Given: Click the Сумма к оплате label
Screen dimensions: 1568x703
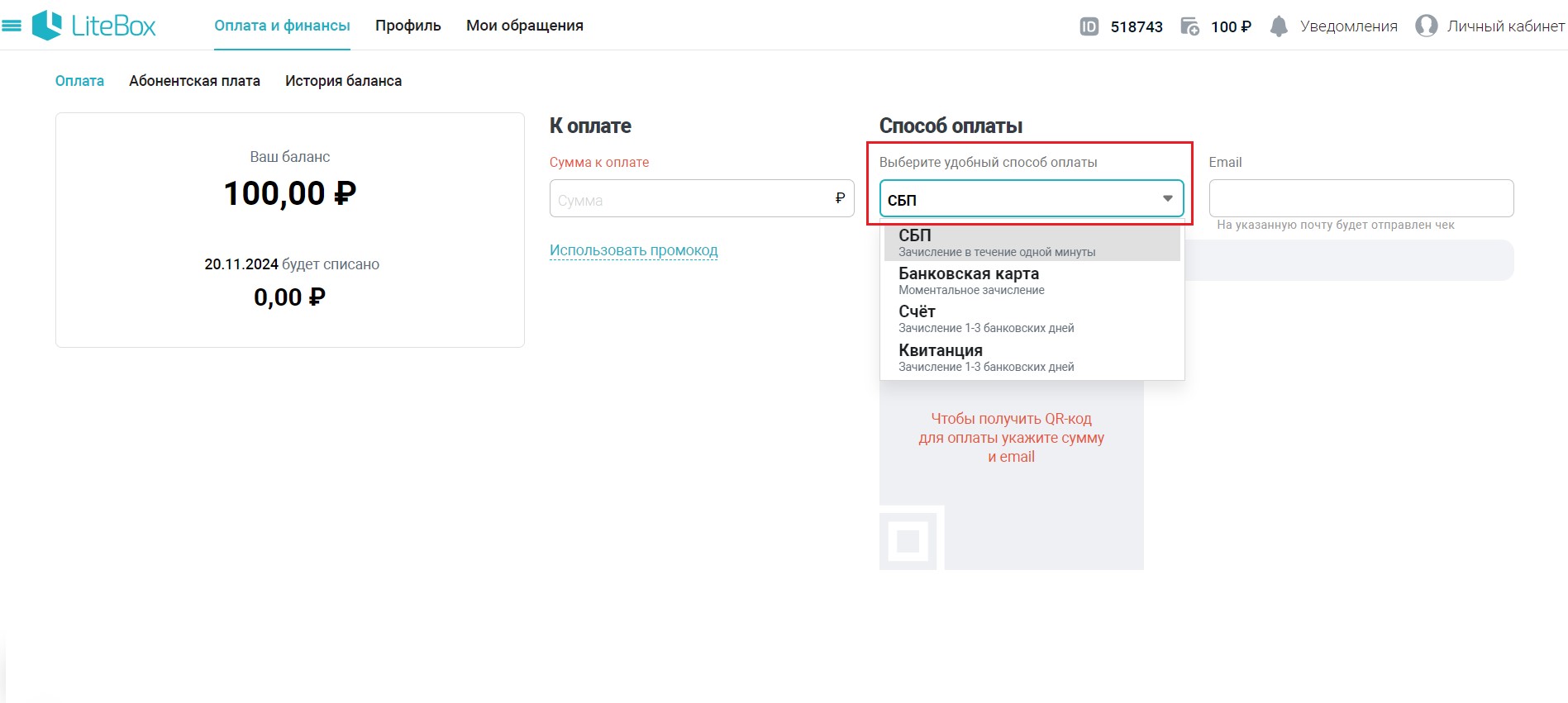Looking at the screenshot, I should point(599,162).
